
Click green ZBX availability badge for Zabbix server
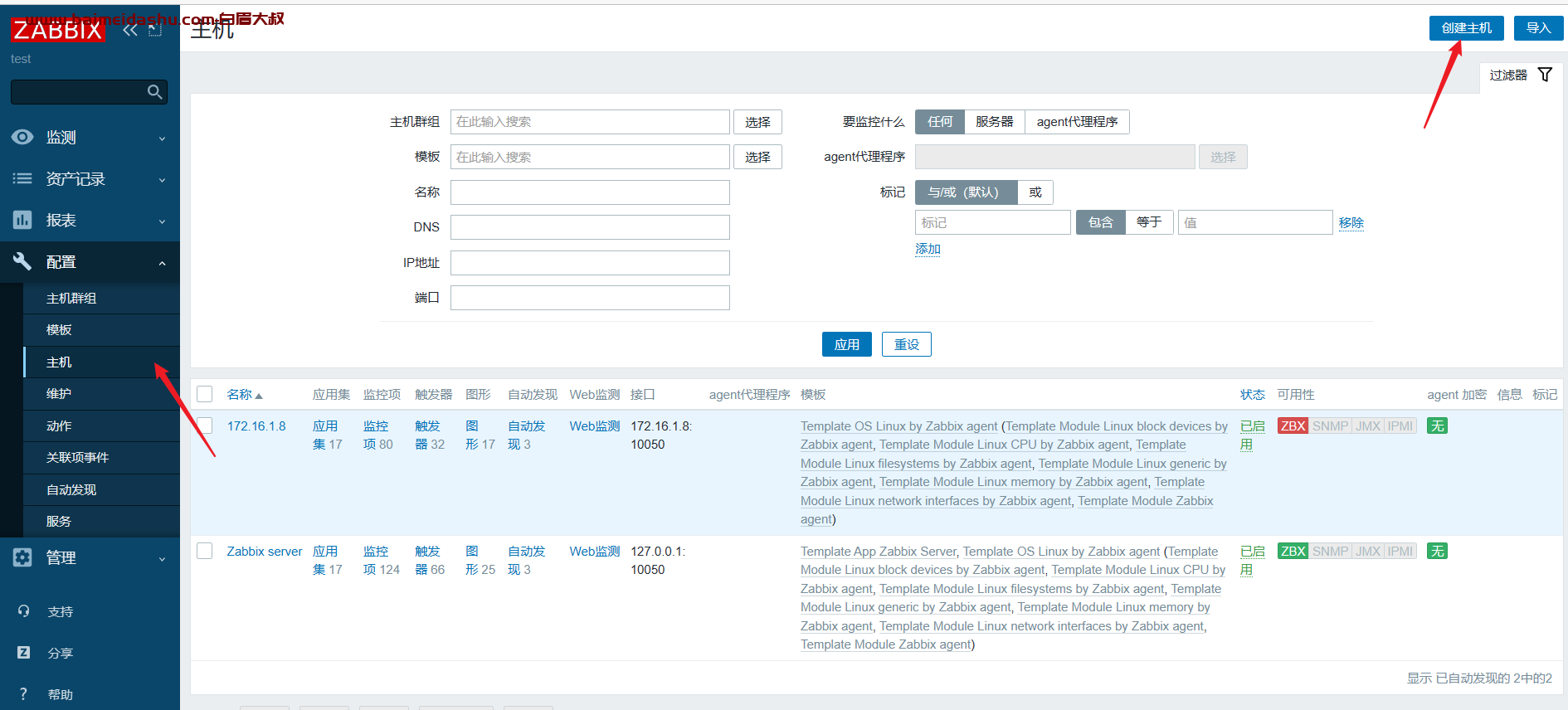click(1293, 551)
